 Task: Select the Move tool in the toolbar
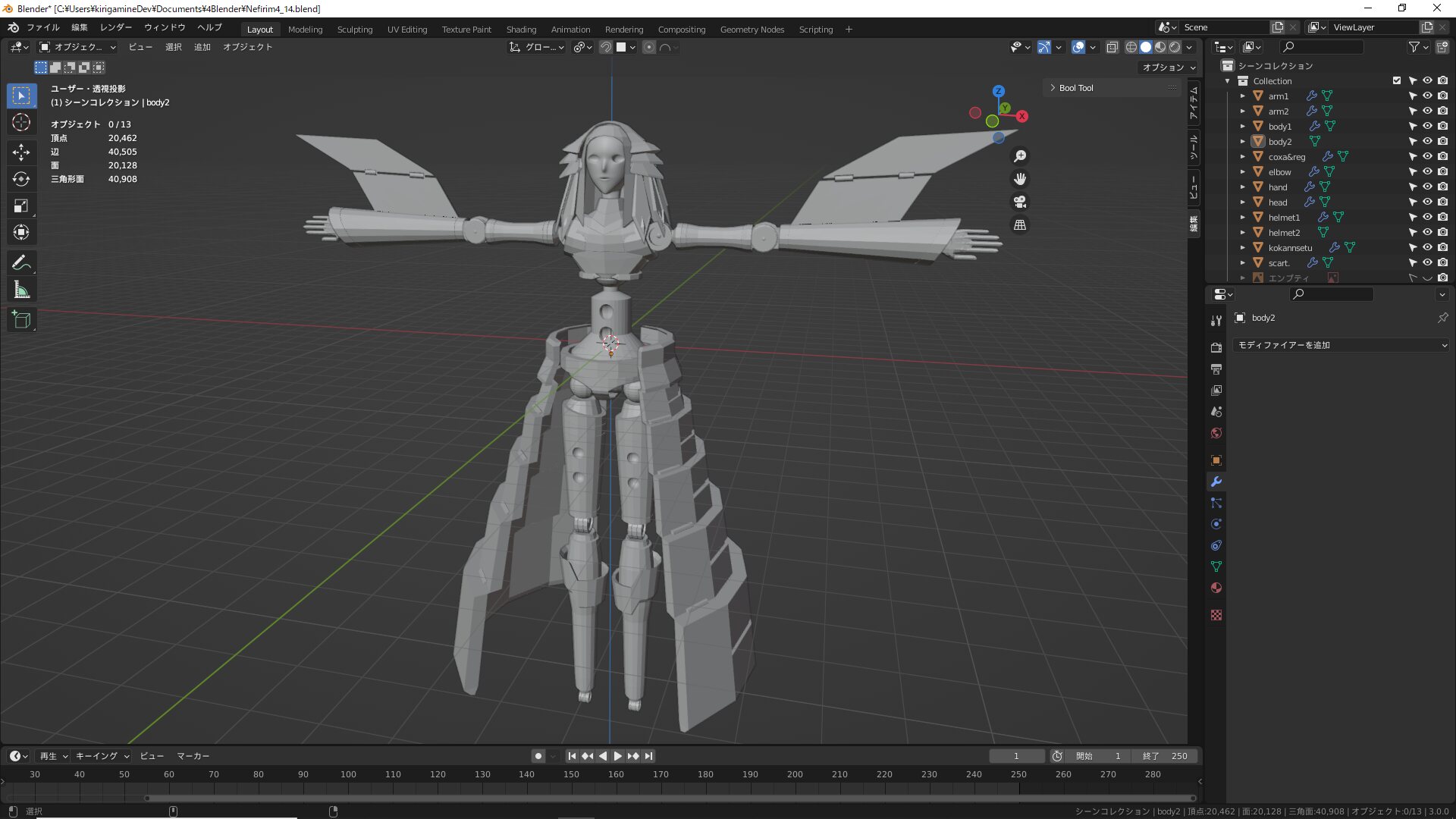[x=21, y=152]
